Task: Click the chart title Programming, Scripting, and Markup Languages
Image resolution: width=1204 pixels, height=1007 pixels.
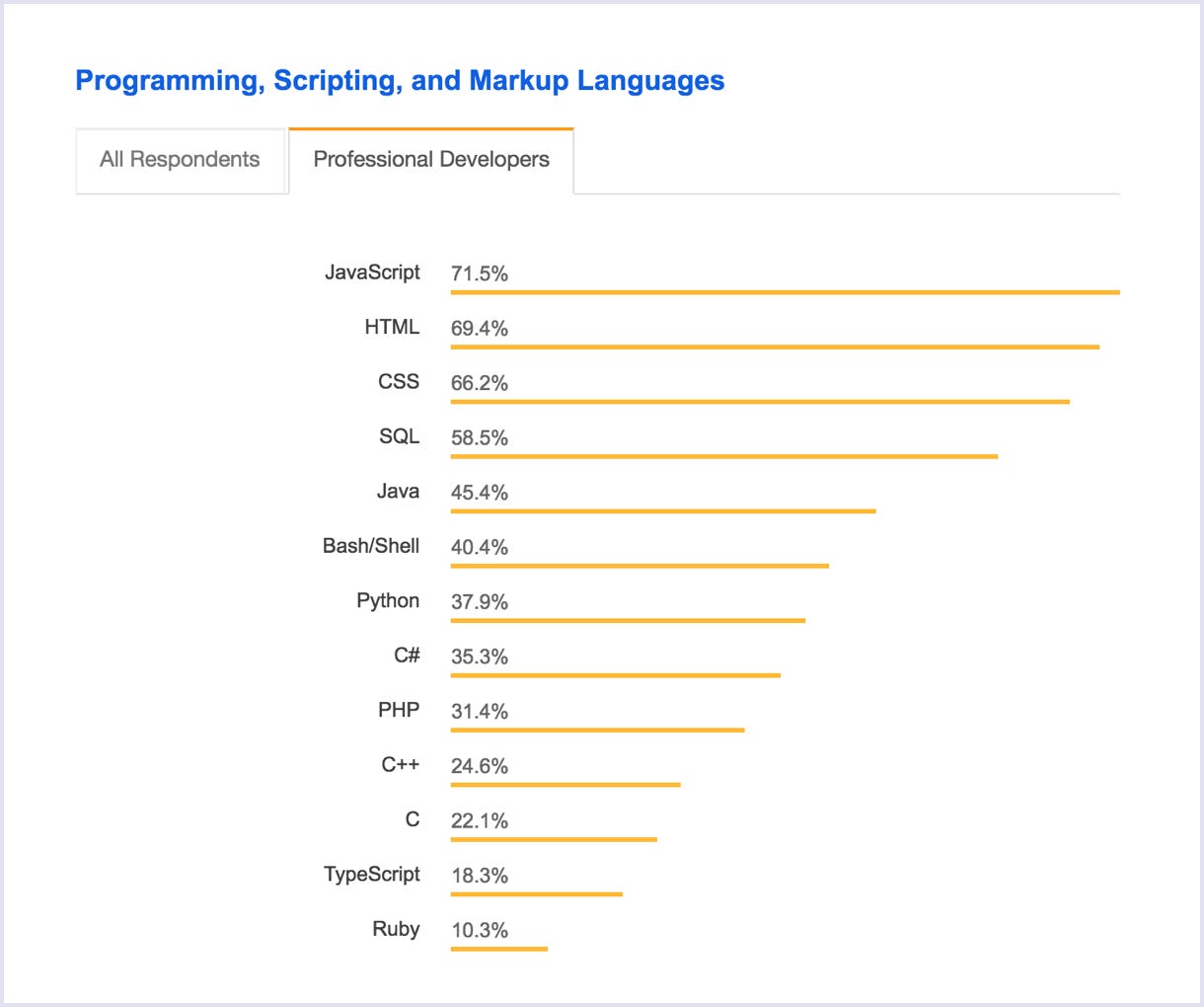Action: [x=400, y=80]
